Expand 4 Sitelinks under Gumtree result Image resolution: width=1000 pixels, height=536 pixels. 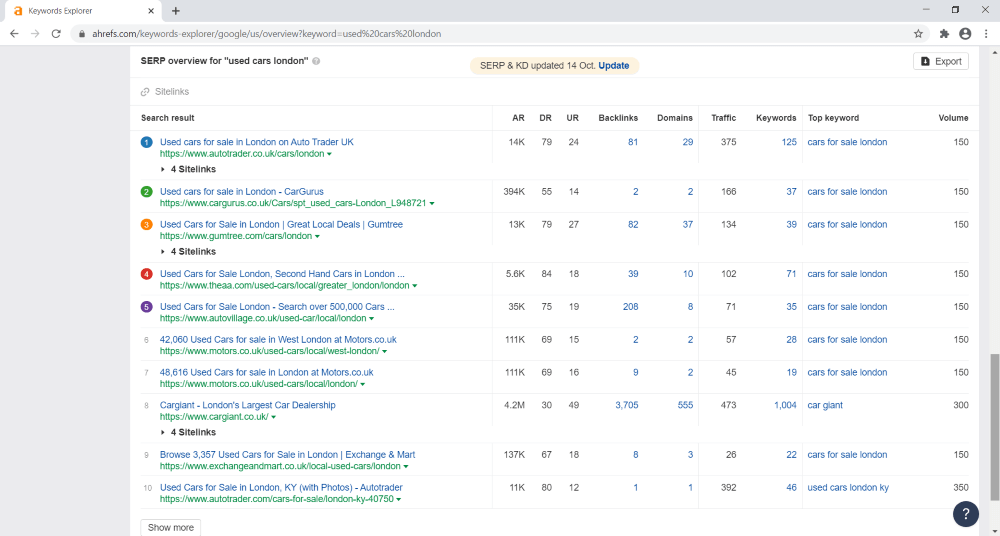click(189, 251)
